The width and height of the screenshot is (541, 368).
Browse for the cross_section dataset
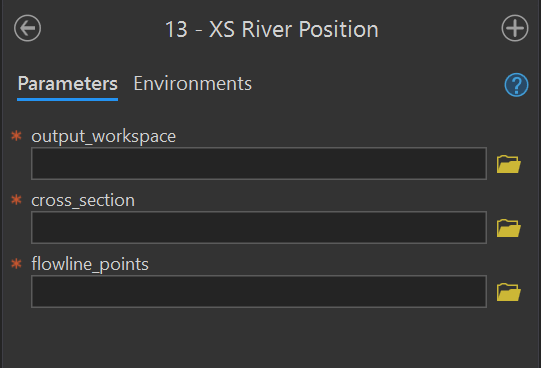(509, 228)
